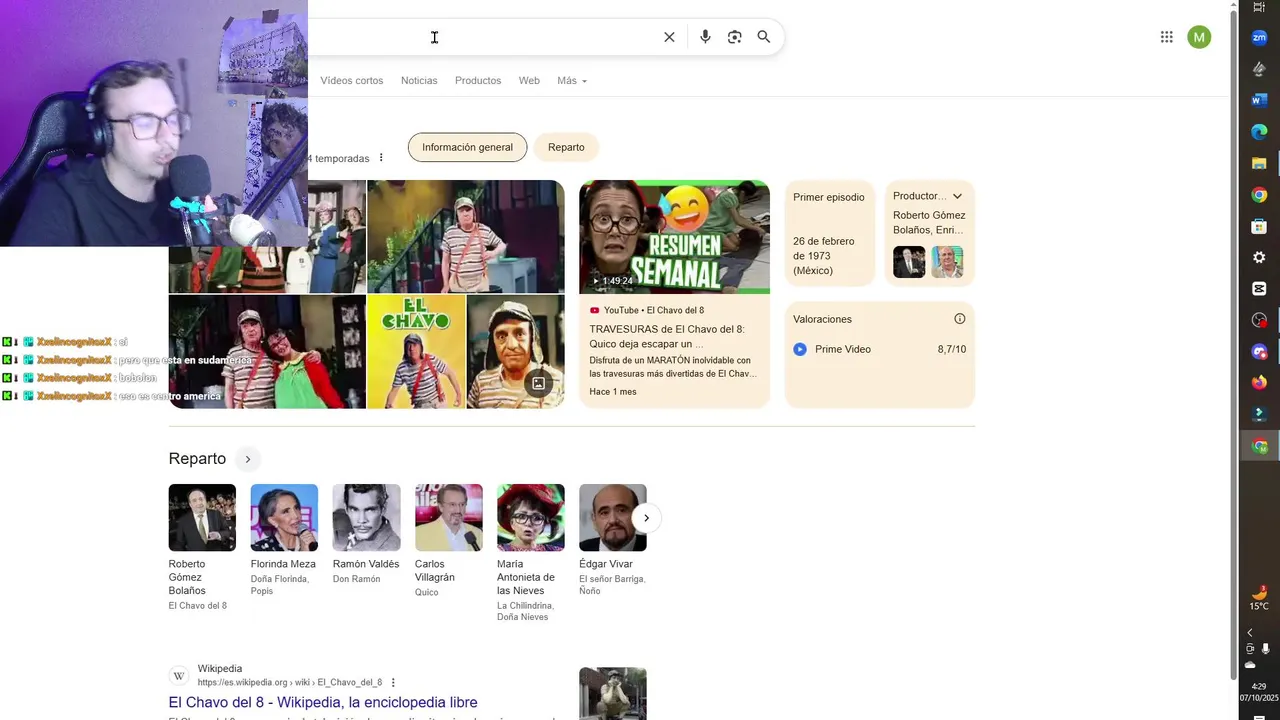Screen dimensions: 1280x720
Task: Play the RESUMEN SEMANAL video thumbnail
Action: pyautogui.click(x=674, y=237)
